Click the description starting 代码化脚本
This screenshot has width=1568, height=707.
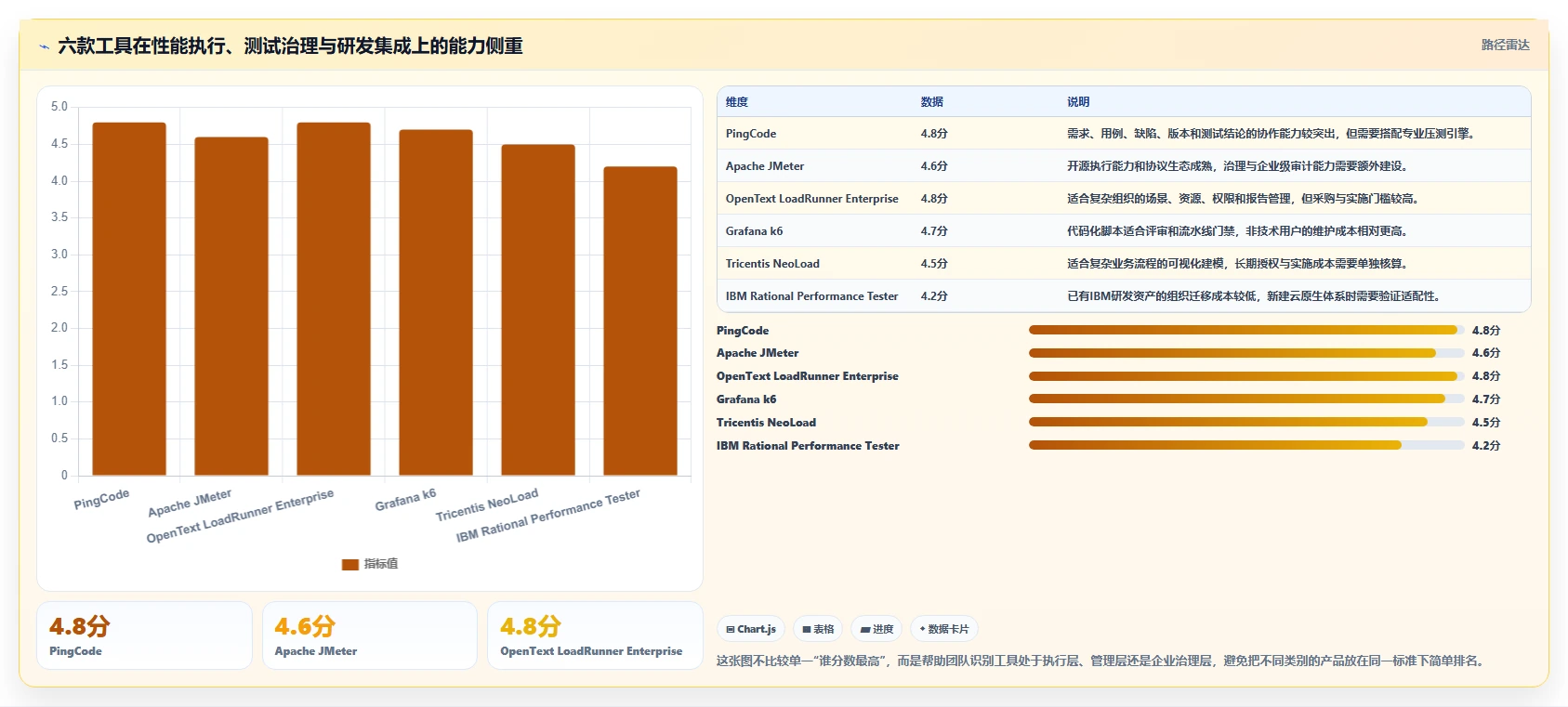click(x=1239, y=231)
